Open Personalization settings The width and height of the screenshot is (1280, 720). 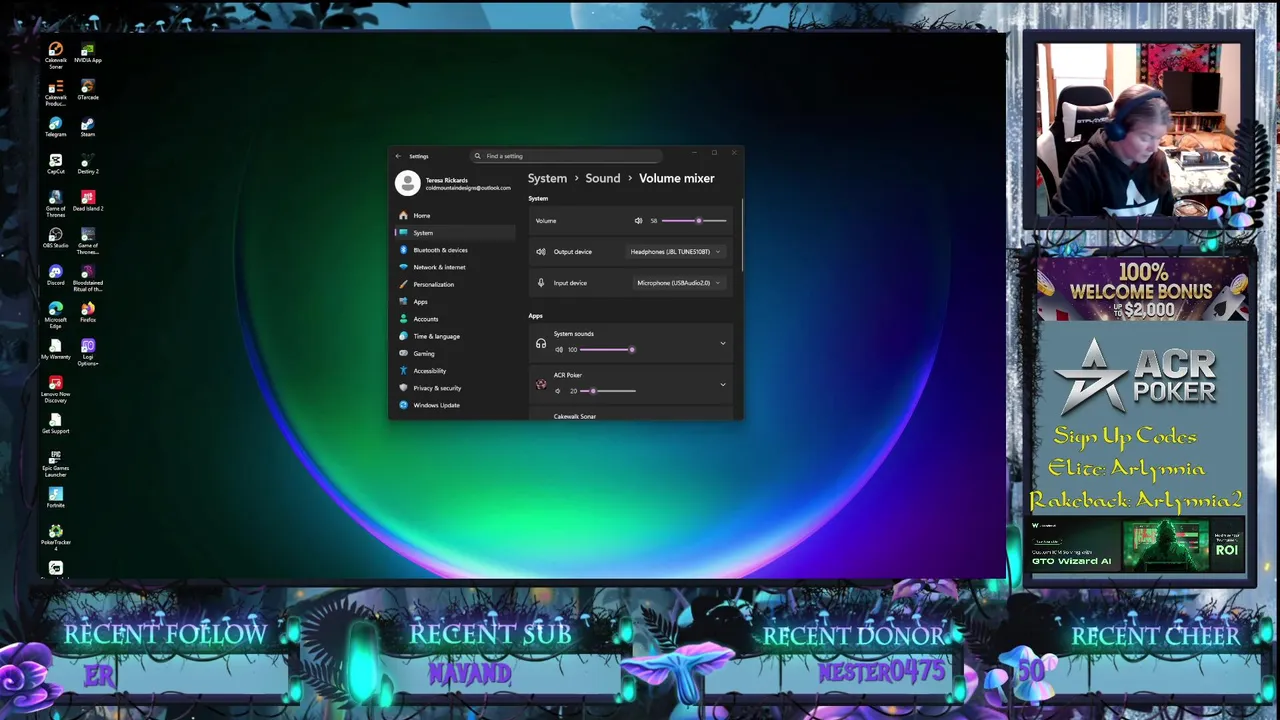click(x=455, y=285)
